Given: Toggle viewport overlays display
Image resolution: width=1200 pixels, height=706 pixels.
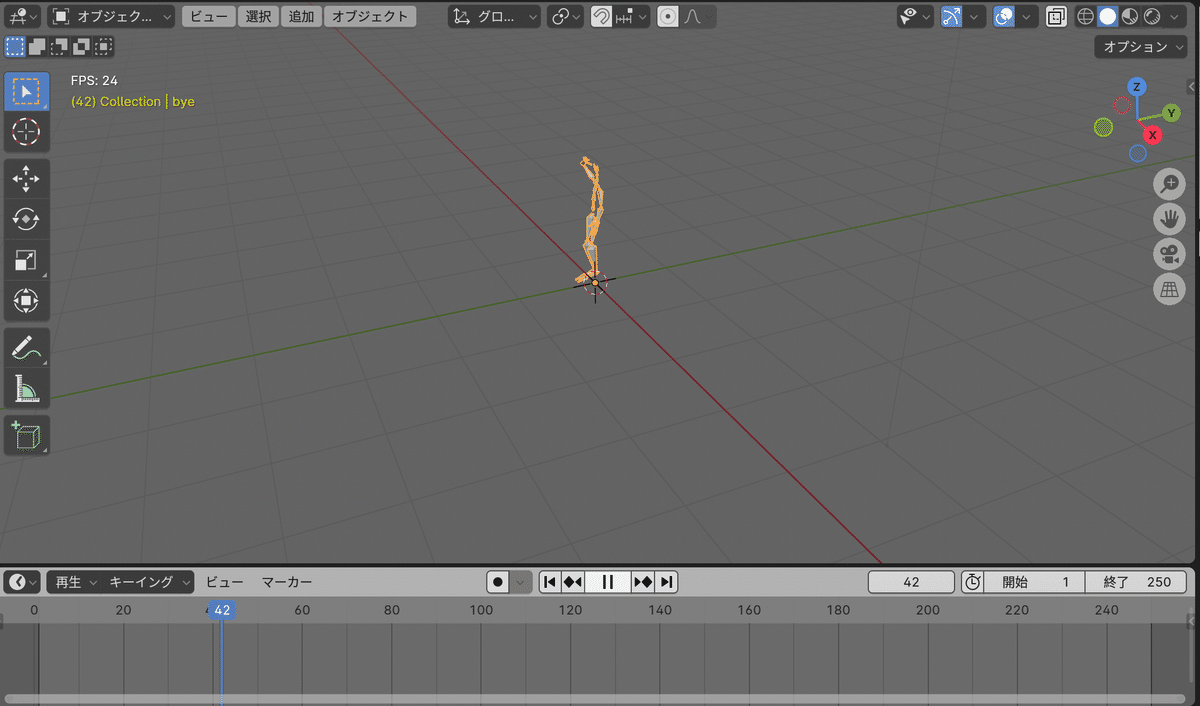Looking at the screenshot, I should (1004, 16).
